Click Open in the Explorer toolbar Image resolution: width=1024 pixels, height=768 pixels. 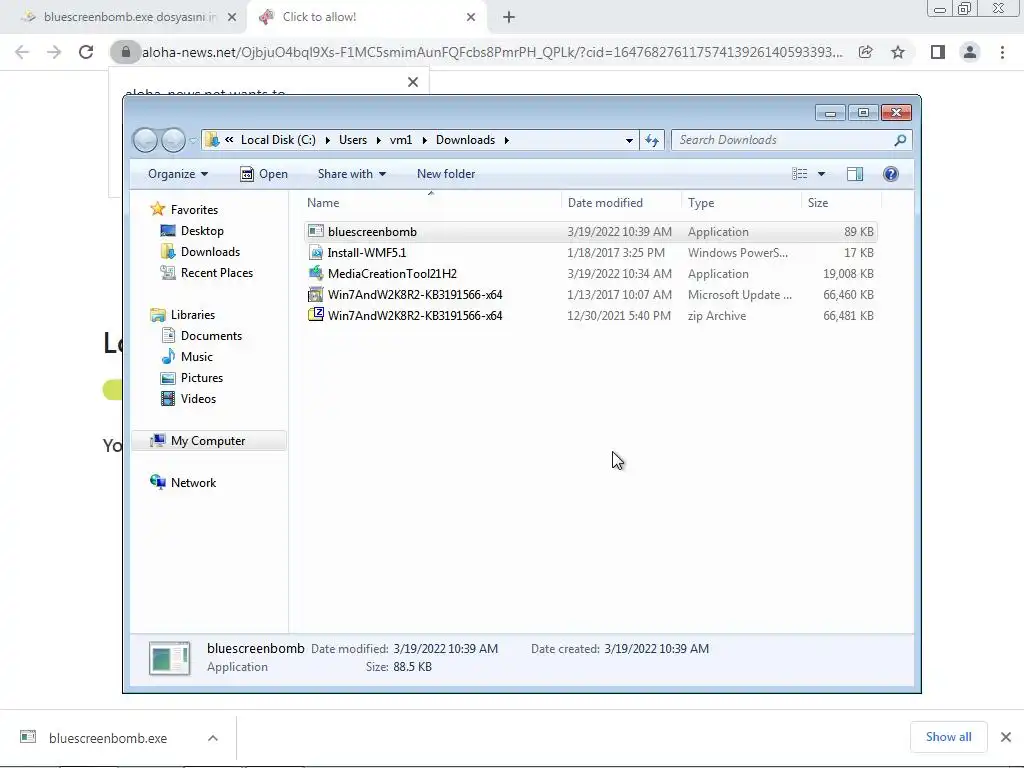[264, 174]
